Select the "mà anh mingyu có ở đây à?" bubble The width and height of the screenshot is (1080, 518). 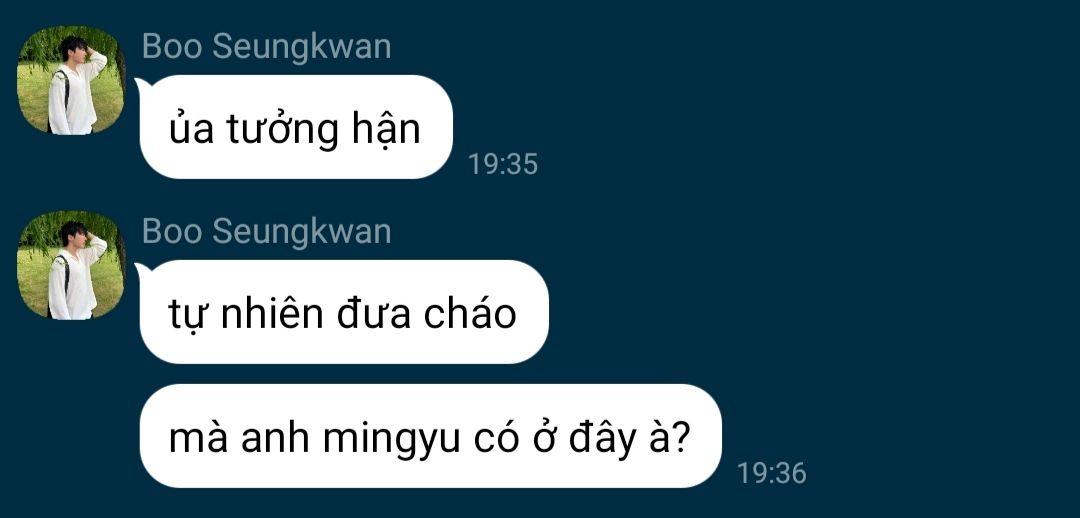pos(430,435)
